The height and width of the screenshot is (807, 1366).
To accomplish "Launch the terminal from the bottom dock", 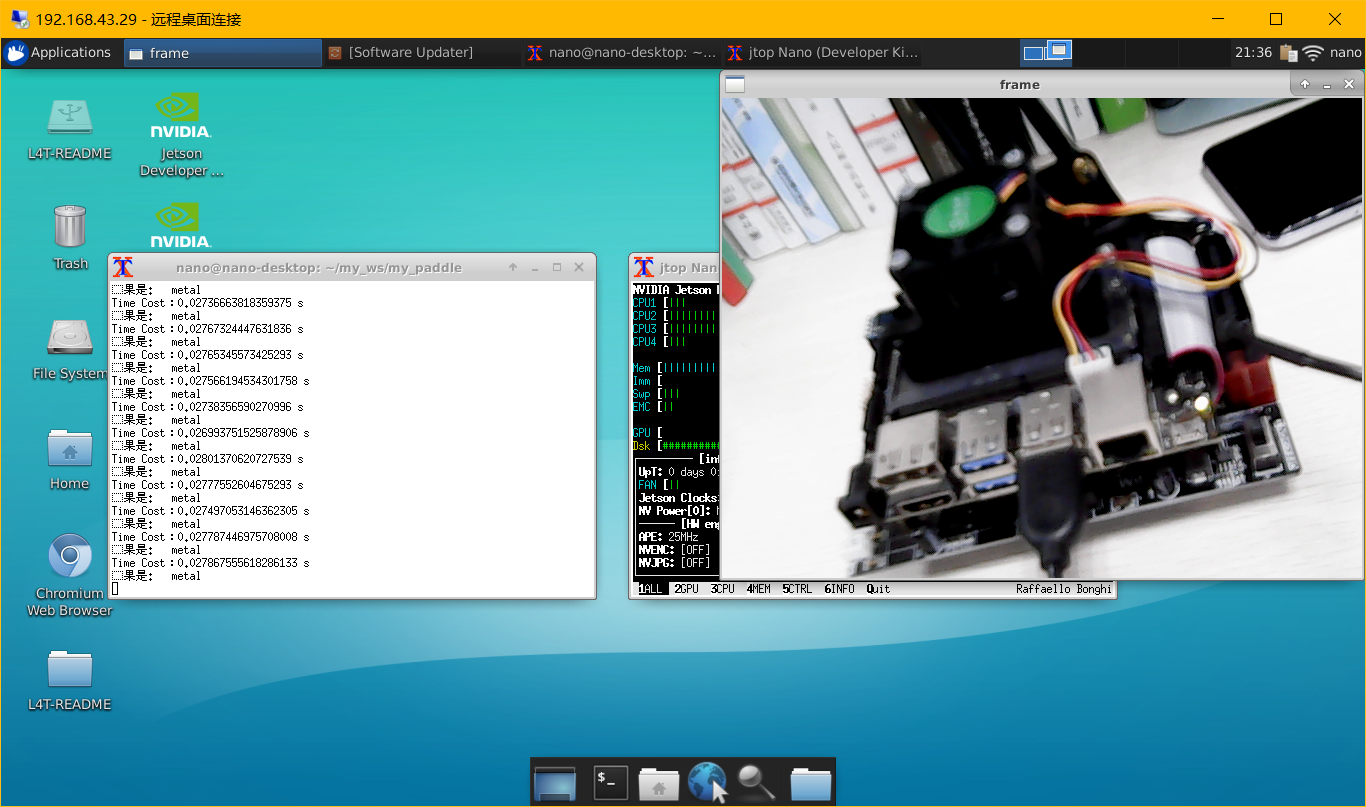I will click(x=609, y=783).
